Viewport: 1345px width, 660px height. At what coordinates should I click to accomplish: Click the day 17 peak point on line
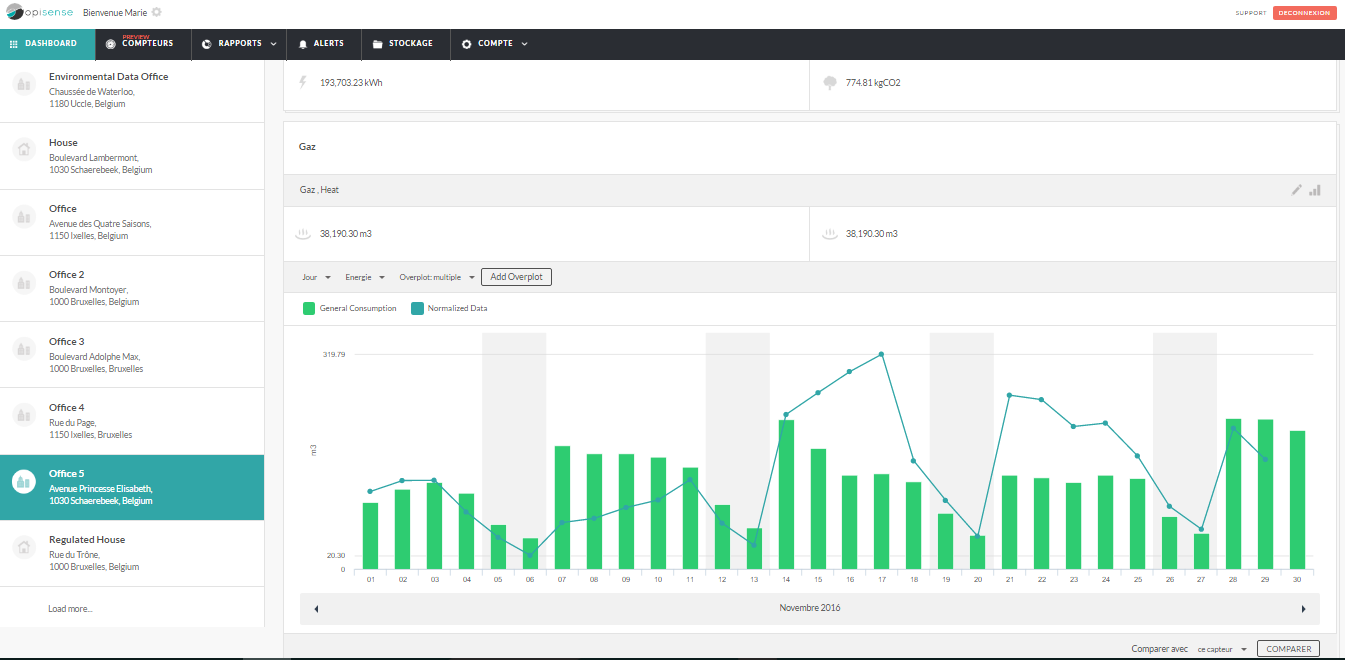click(881, 354)
